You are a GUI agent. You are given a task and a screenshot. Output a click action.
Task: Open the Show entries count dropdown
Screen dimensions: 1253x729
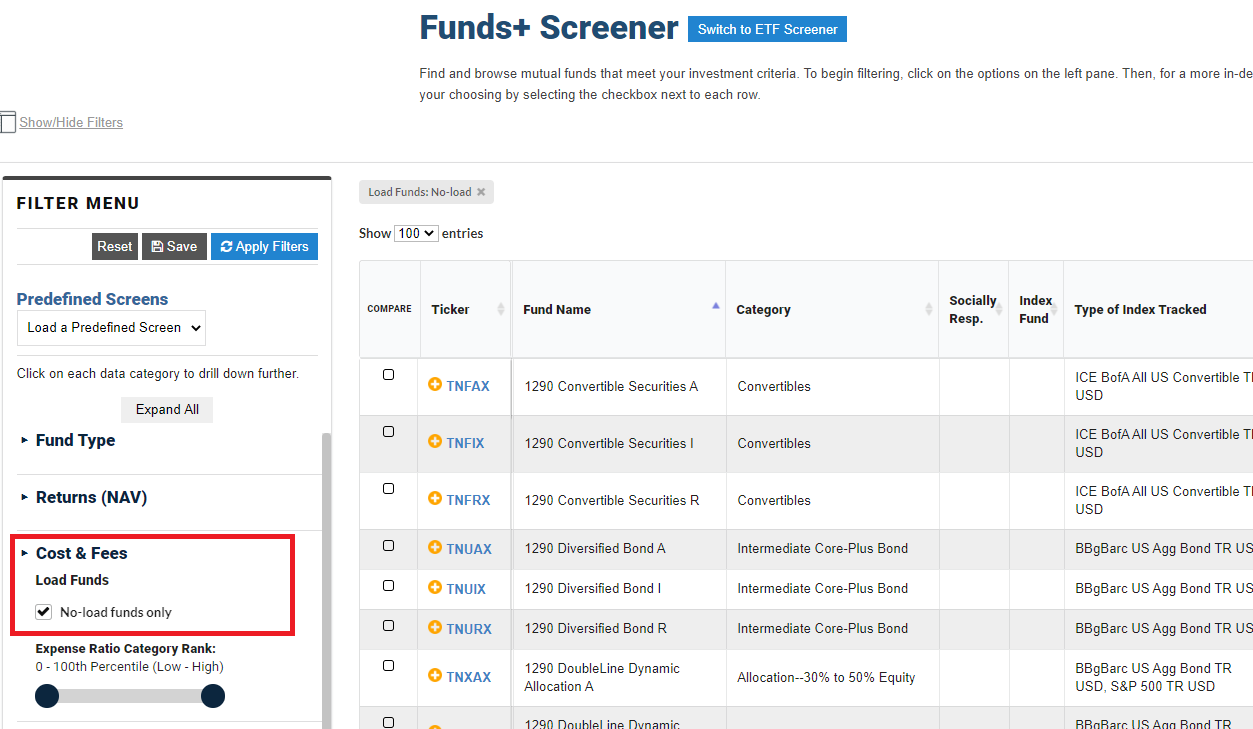pos(417,233)
